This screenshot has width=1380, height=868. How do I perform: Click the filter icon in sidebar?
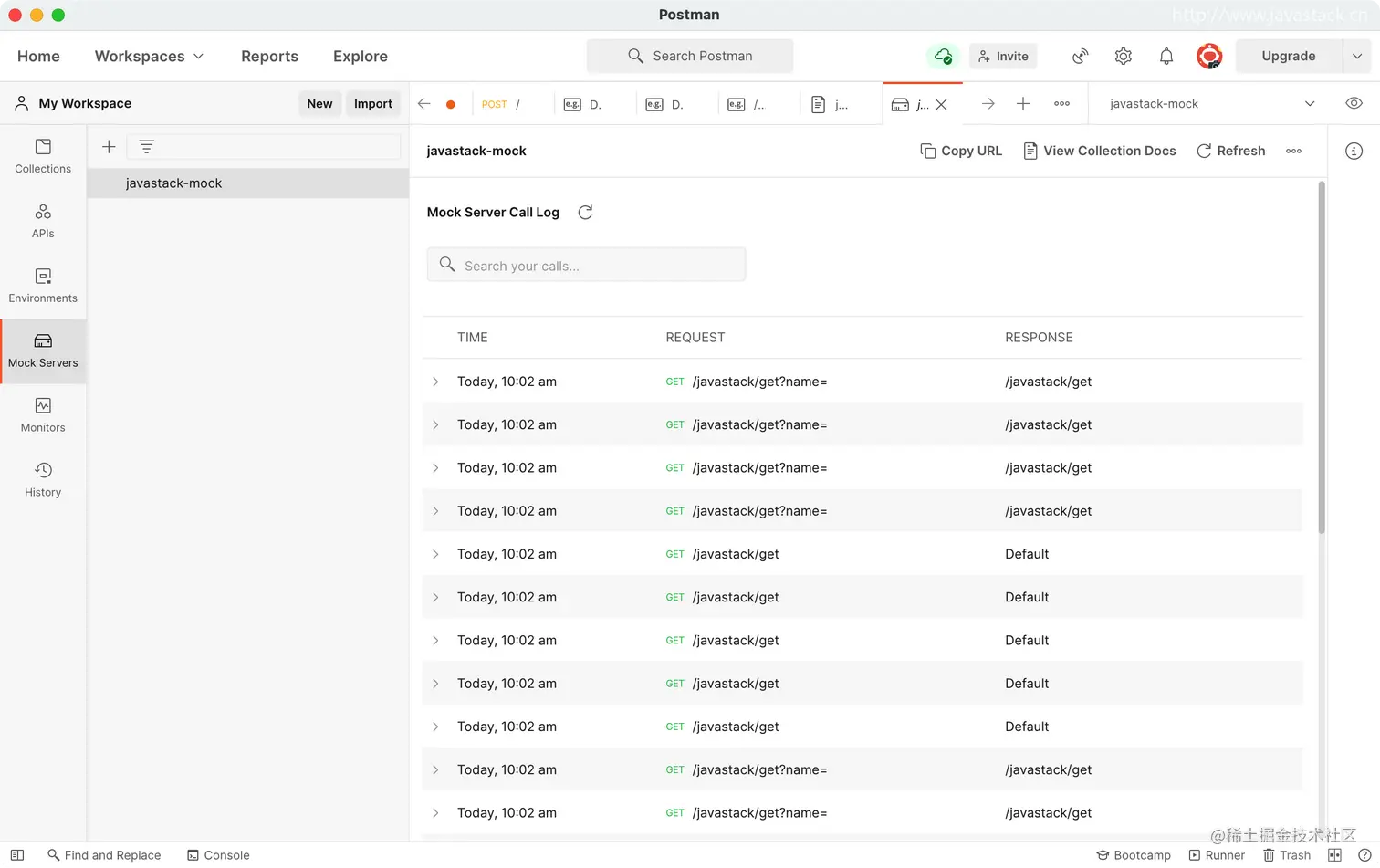point(146,146)
